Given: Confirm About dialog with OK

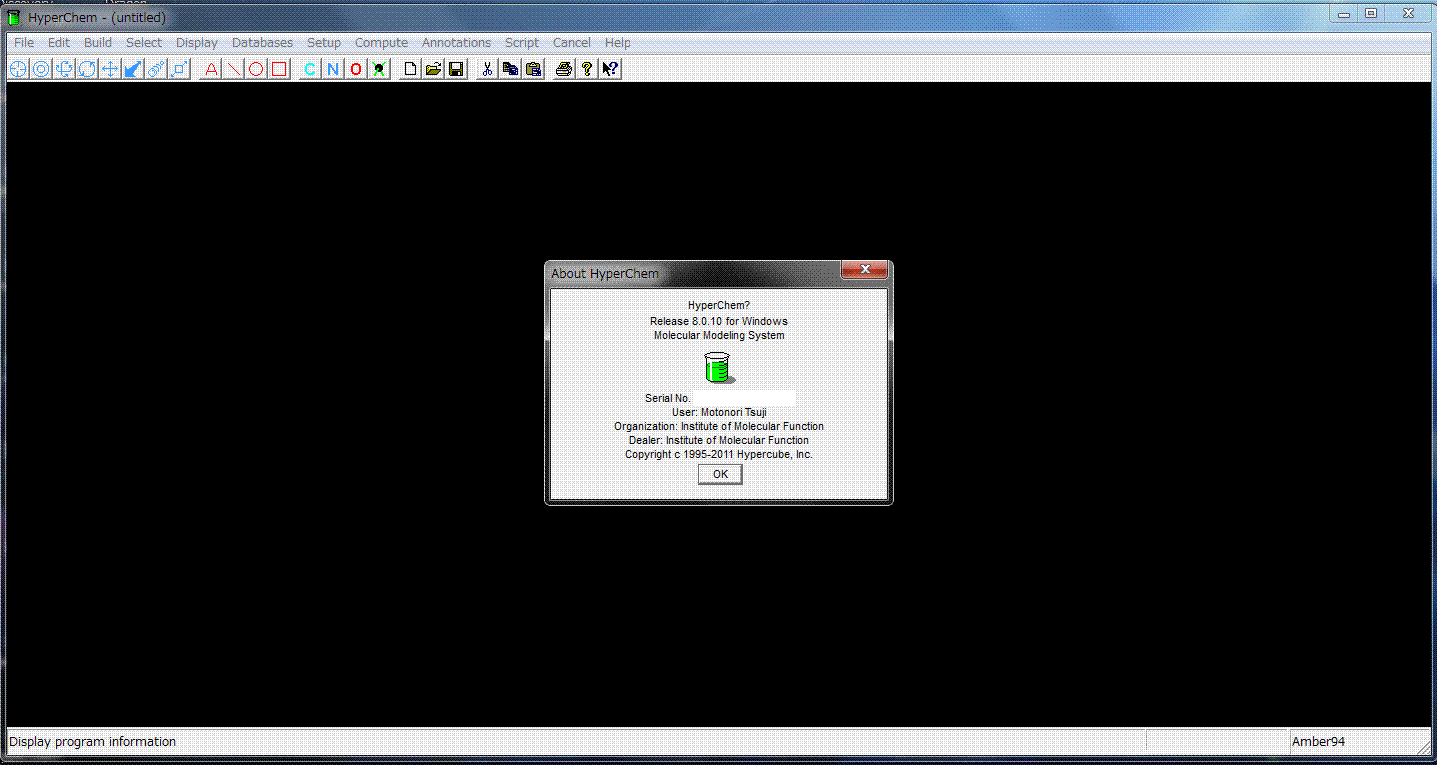Looking at the screenshot, I should coord(720,474).
